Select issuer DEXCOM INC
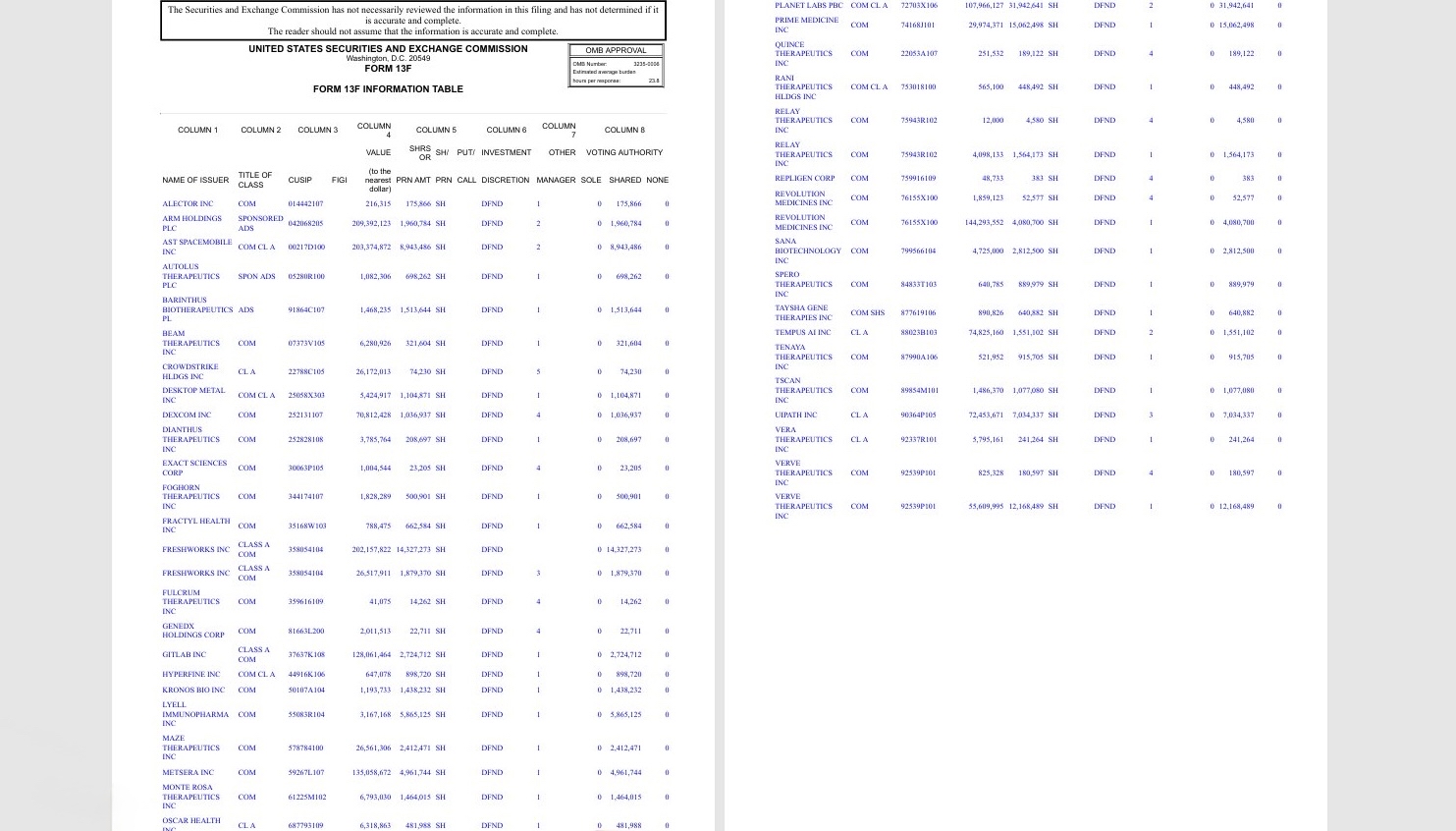Image resolution: width=1456 pixels, height=831 pixels. coord(187,415)
